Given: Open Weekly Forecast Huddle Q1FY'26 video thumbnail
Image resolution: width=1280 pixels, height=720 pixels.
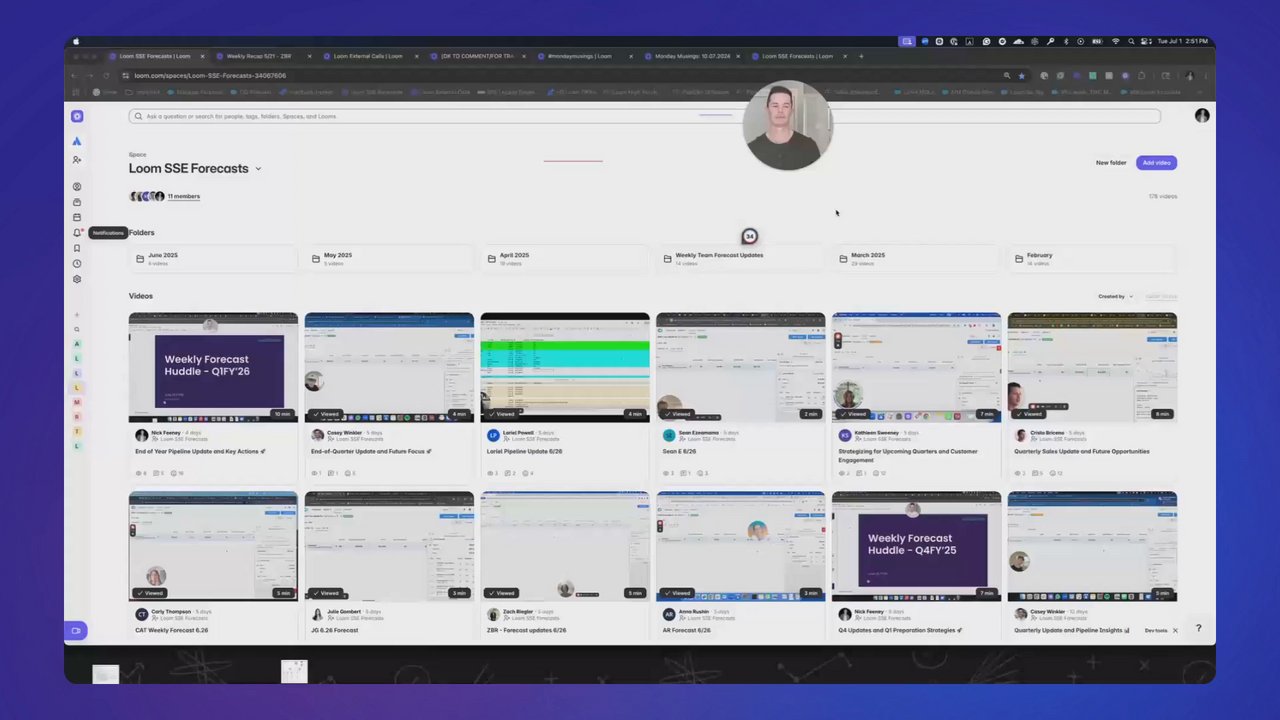Looking at the screenshot, I should [x=213, y=367].
